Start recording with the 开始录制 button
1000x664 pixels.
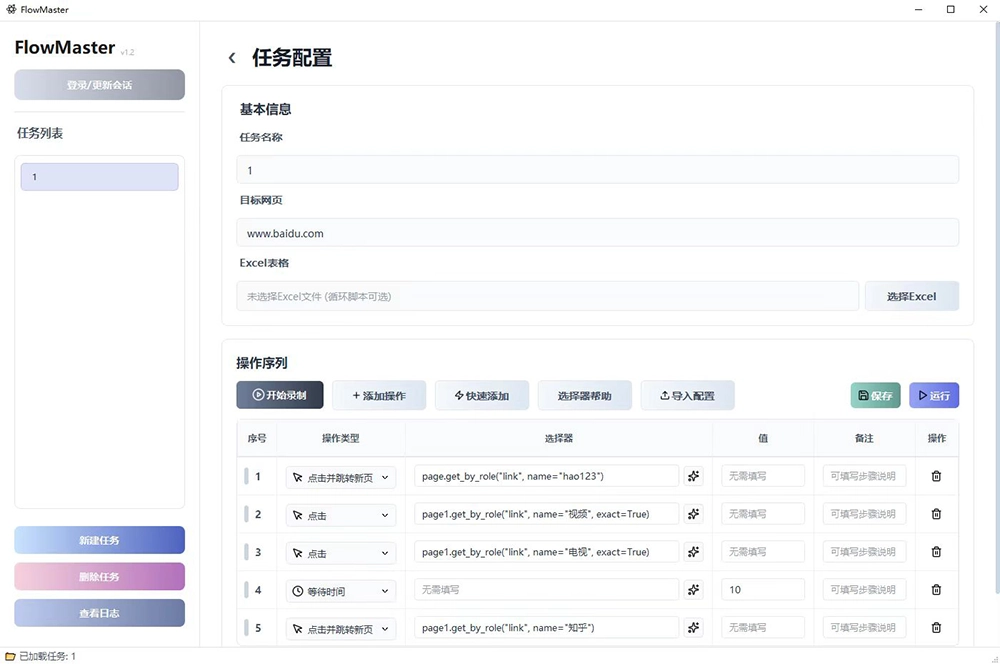[x=279, y=395]
